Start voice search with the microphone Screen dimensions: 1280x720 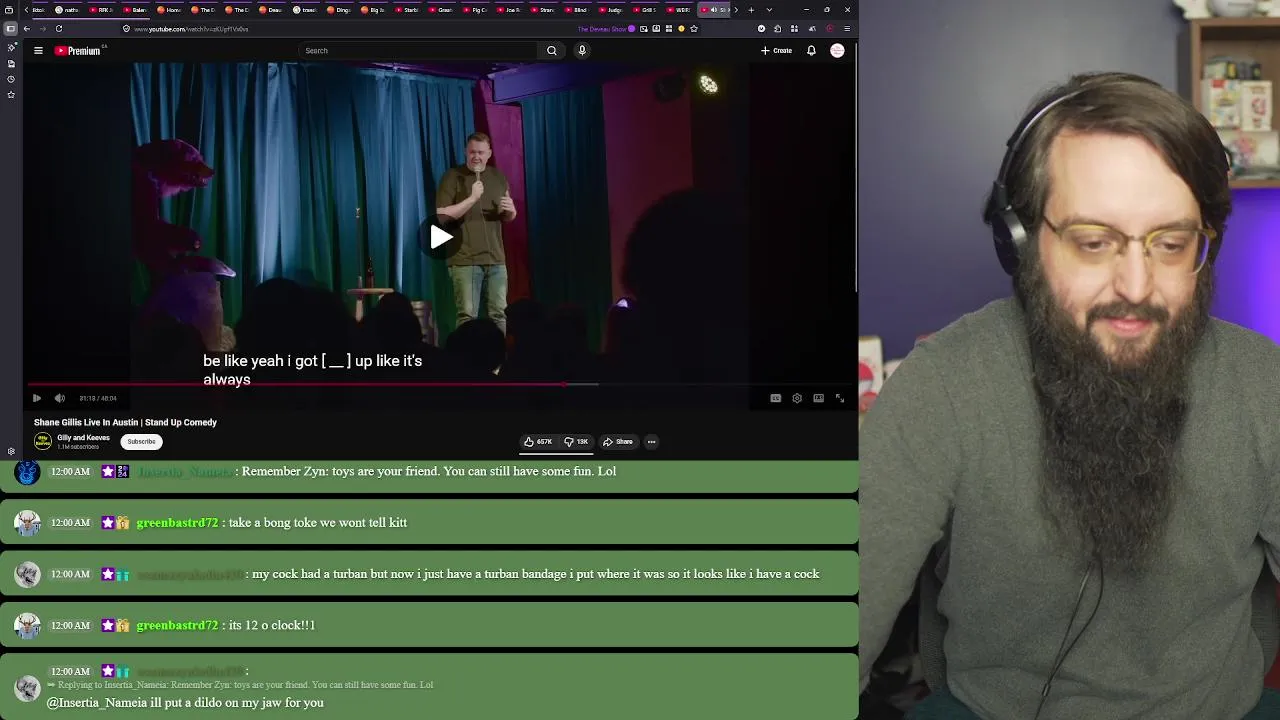[x=582, y=50]
